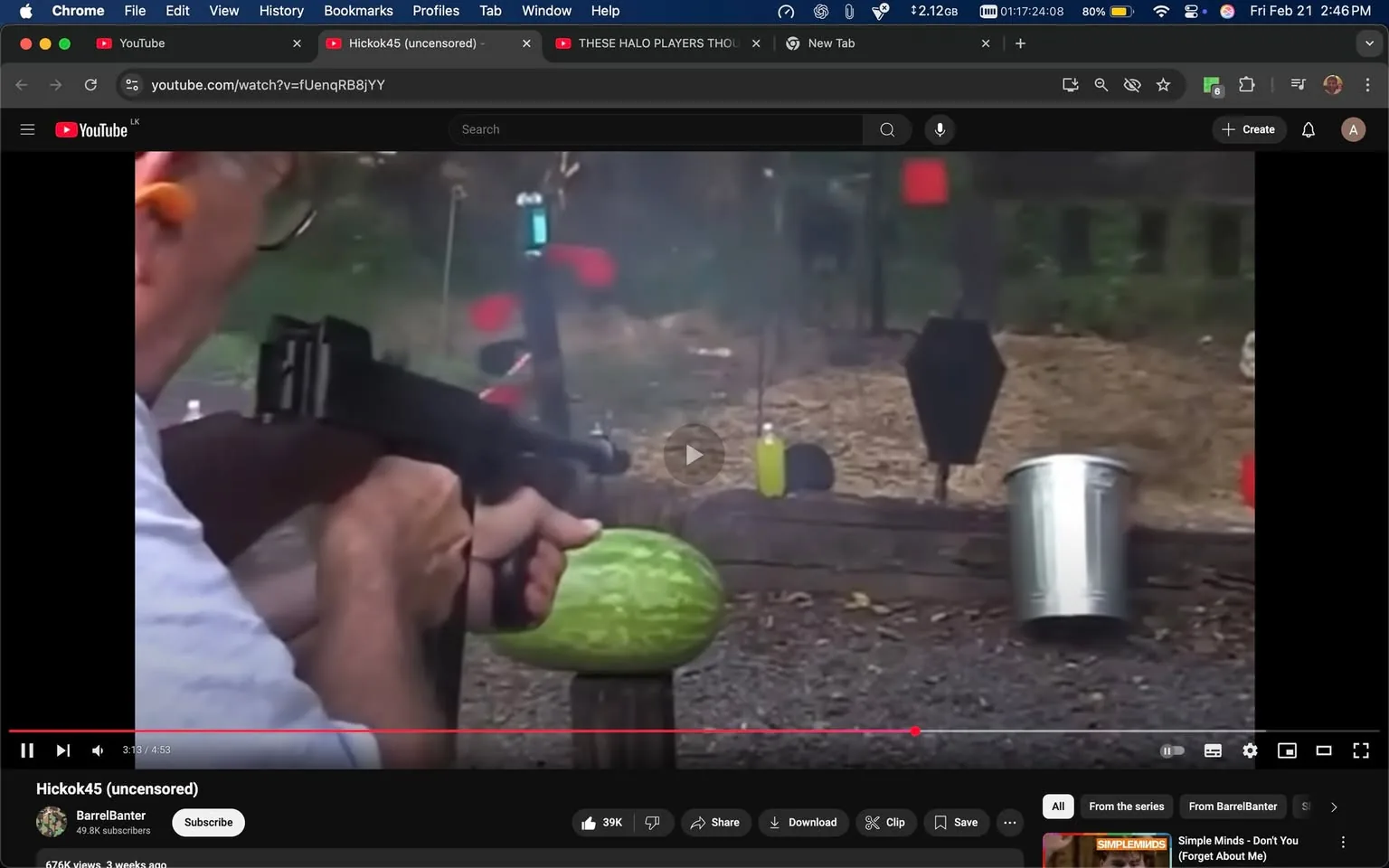Screen dimensions: 1389x868
Task: Expand more related filter chips with right arrow
Action: 1334,806
